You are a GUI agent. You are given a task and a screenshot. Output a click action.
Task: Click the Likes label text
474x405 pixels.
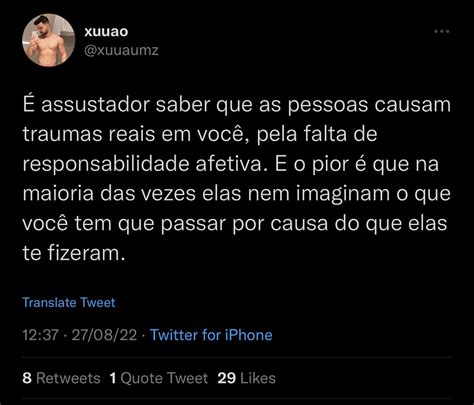click(x=258, y=378)
